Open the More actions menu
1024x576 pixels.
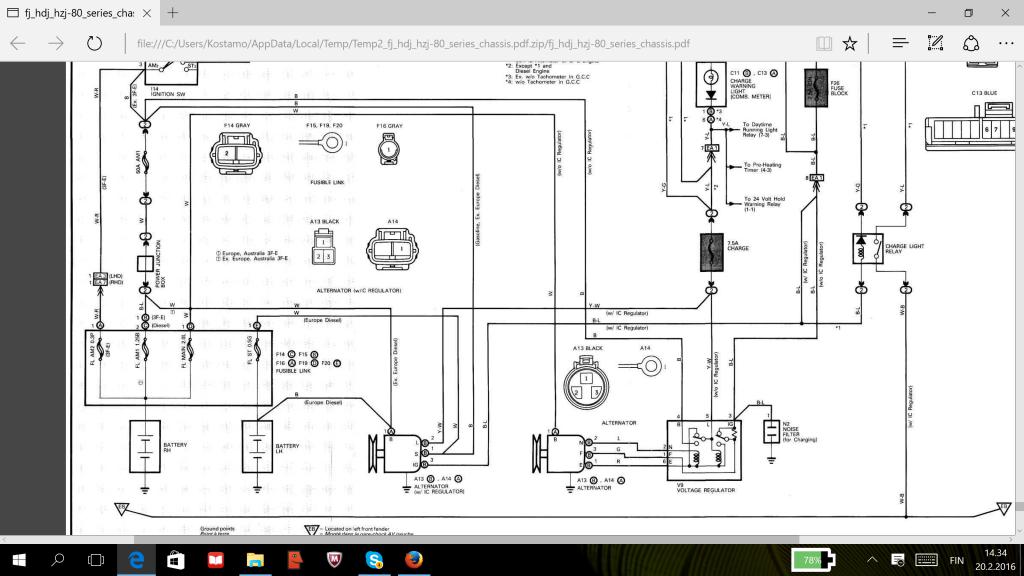click(1005, 43)
